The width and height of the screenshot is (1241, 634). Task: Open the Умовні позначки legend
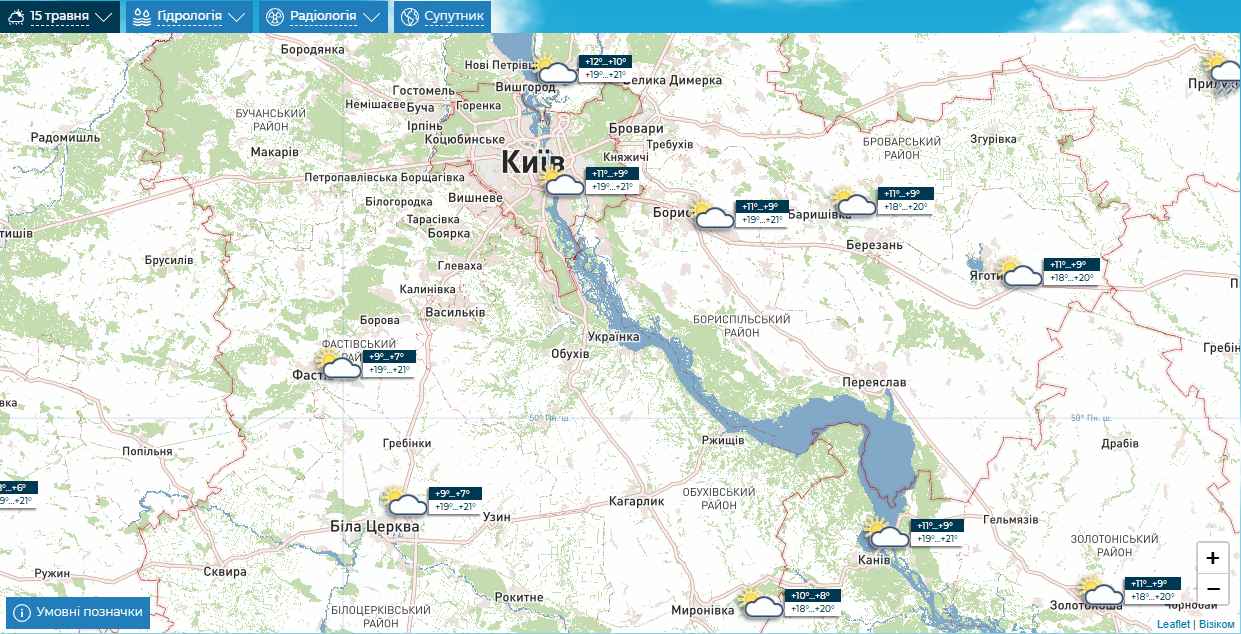78,612
